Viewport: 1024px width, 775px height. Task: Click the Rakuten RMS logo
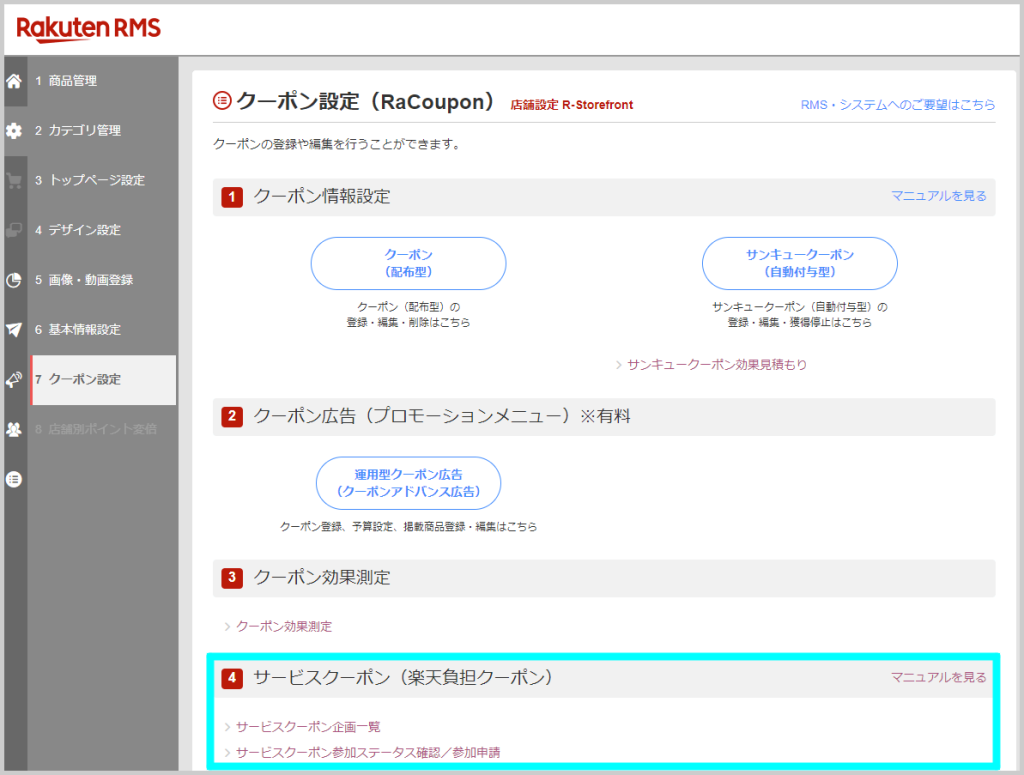(x=87, y=29)
